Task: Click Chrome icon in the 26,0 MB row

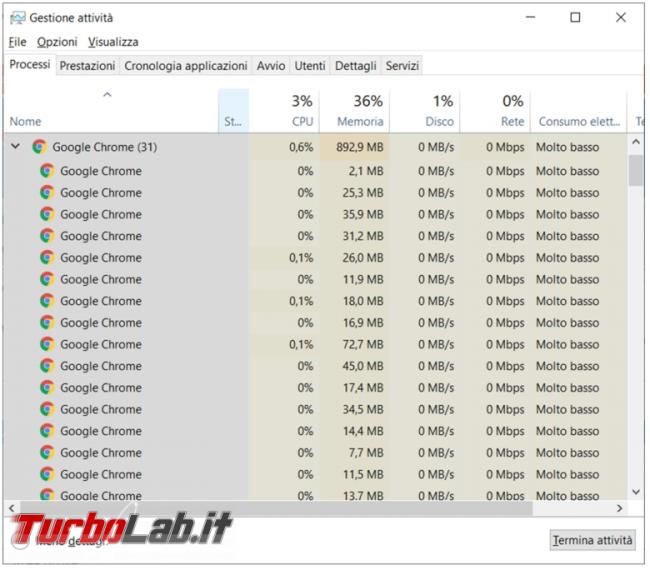Action: click(47, 257)
